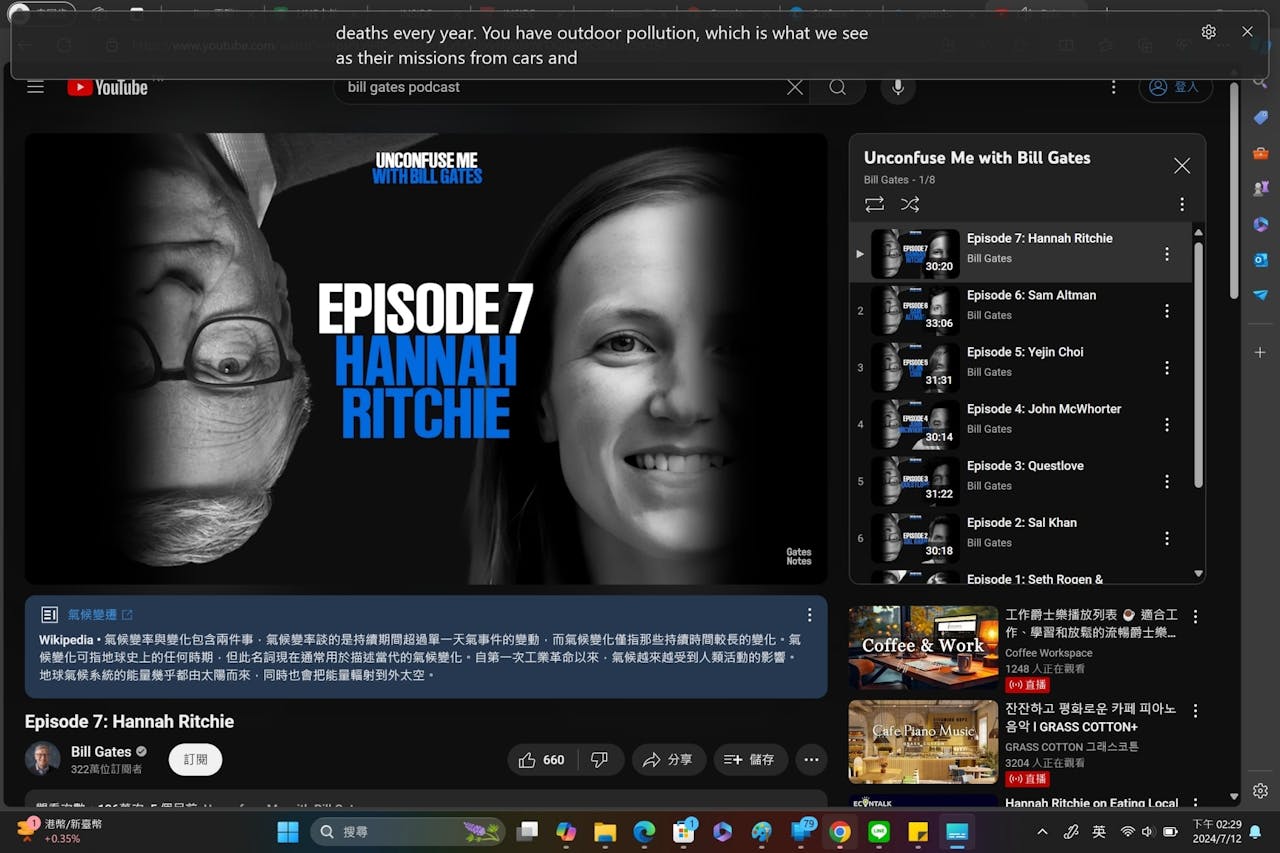Open Edge sidebar tools briefcase icon
This screenshot has width=1280, height=853.
[1260, 153]
